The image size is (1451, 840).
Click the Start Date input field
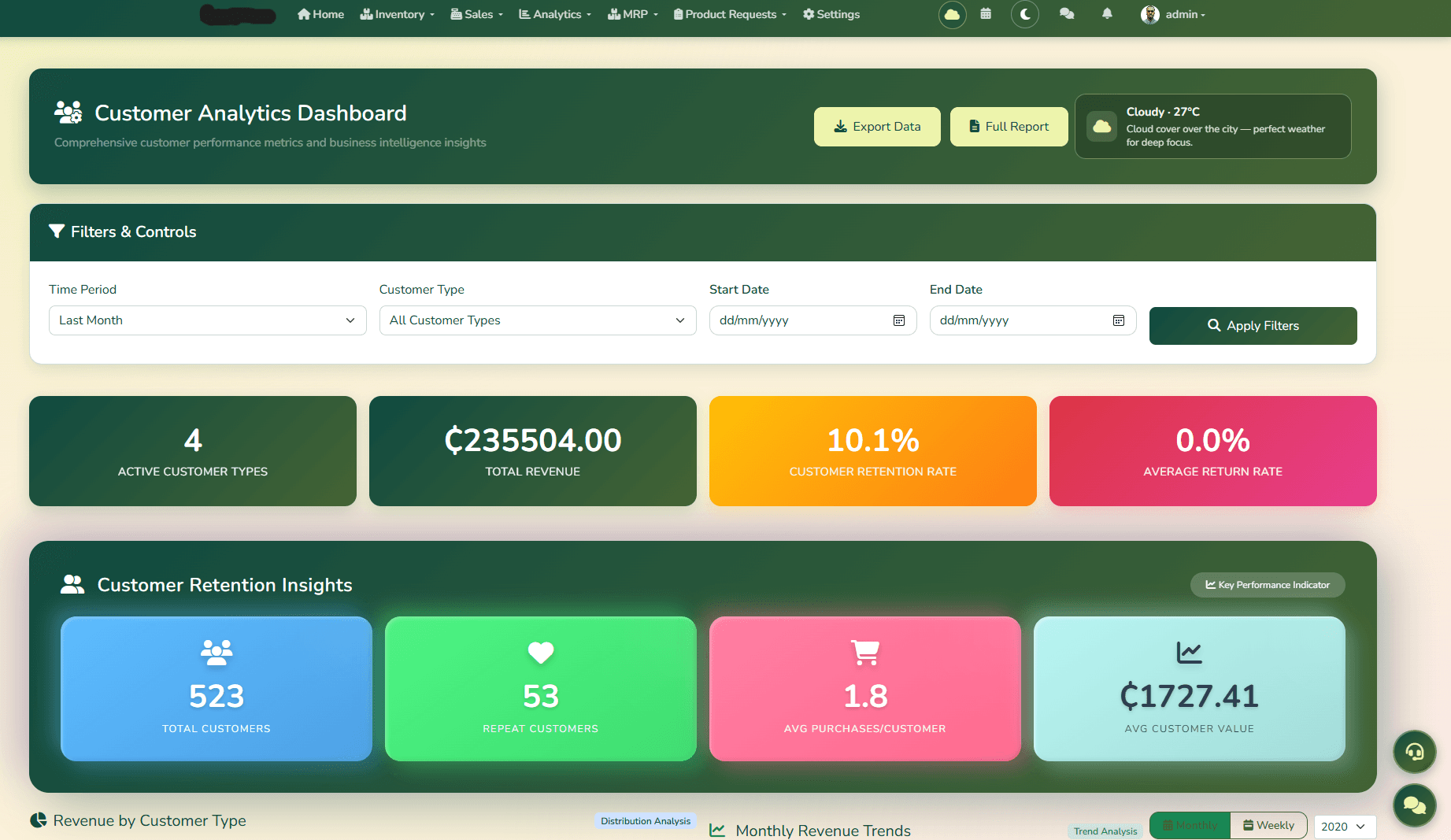coord(812,320)
